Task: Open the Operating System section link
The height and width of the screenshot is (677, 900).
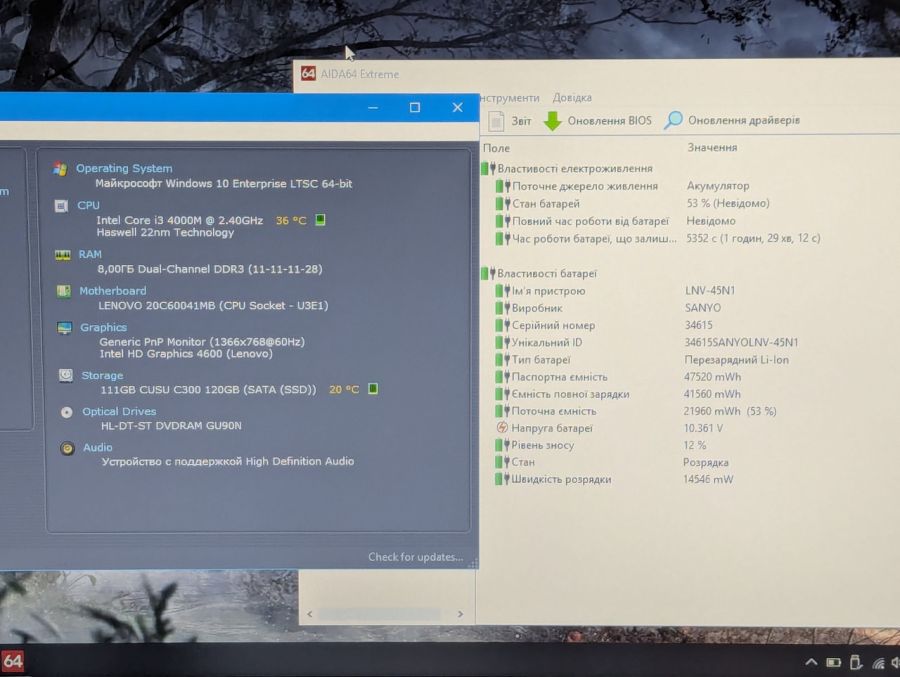Action: point(124,168)
